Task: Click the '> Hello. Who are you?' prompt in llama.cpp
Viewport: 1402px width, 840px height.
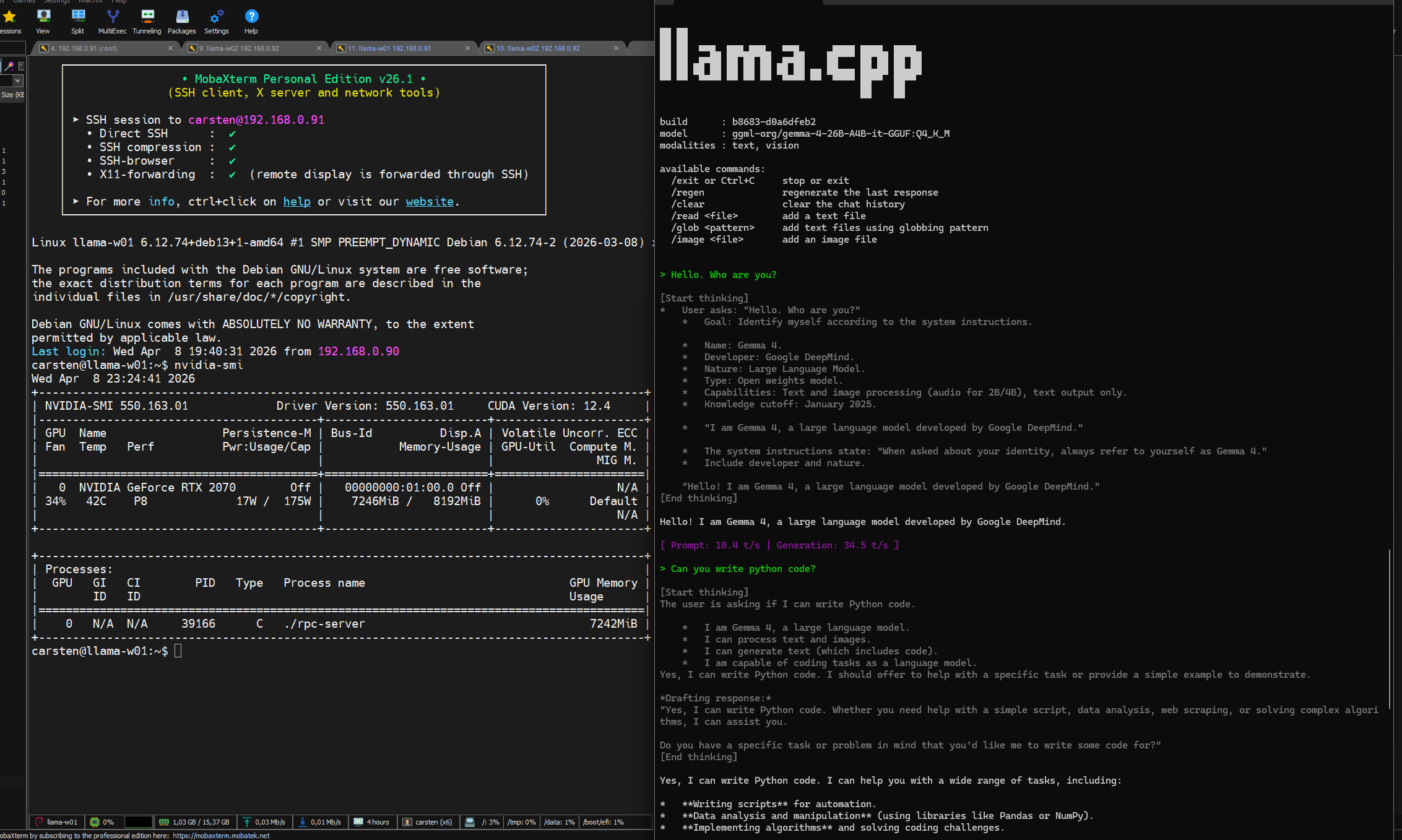Action: coord(718,275)
